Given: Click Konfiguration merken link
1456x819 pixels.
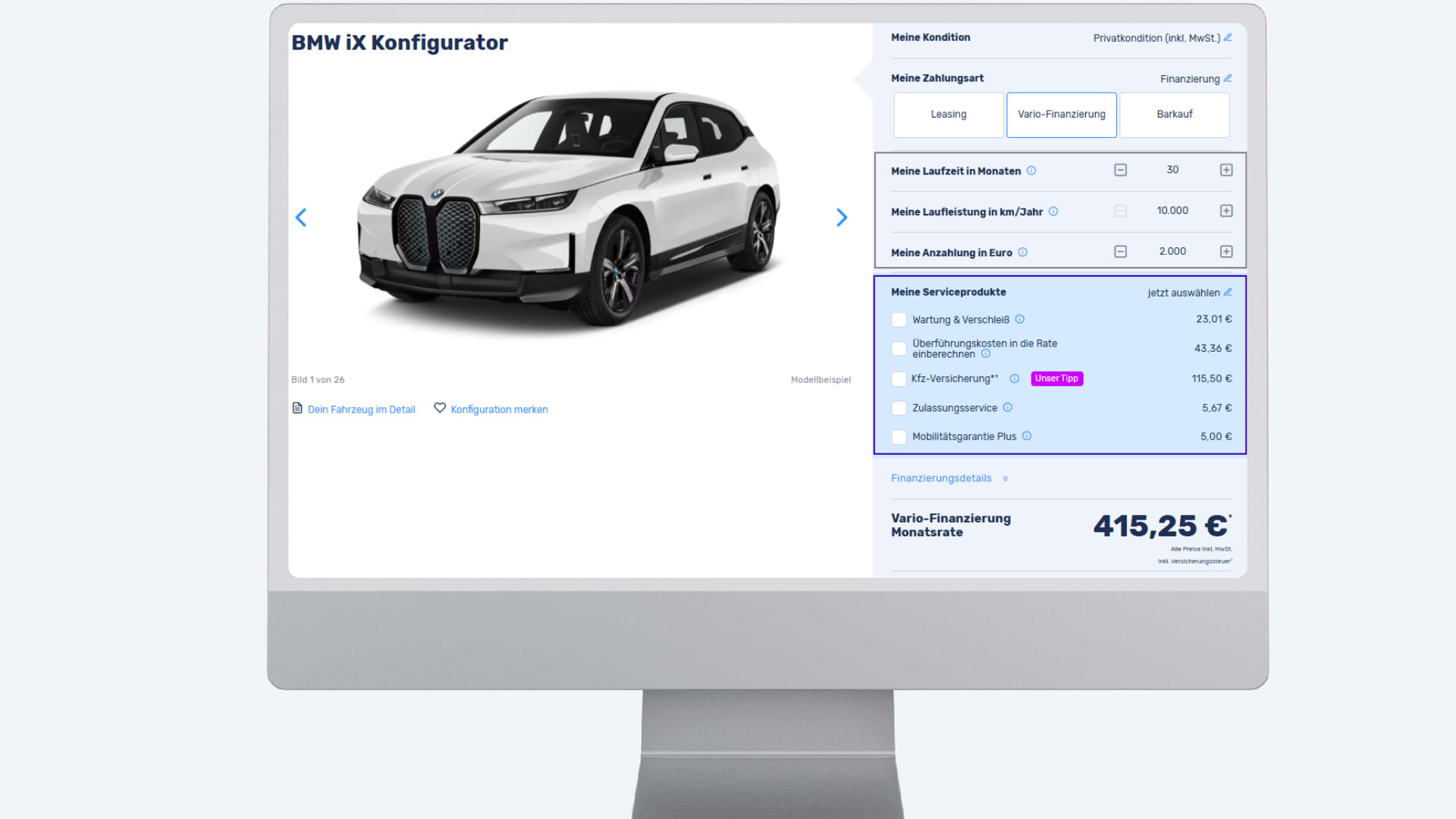Looking at the screenshot, I should (499, 409).
